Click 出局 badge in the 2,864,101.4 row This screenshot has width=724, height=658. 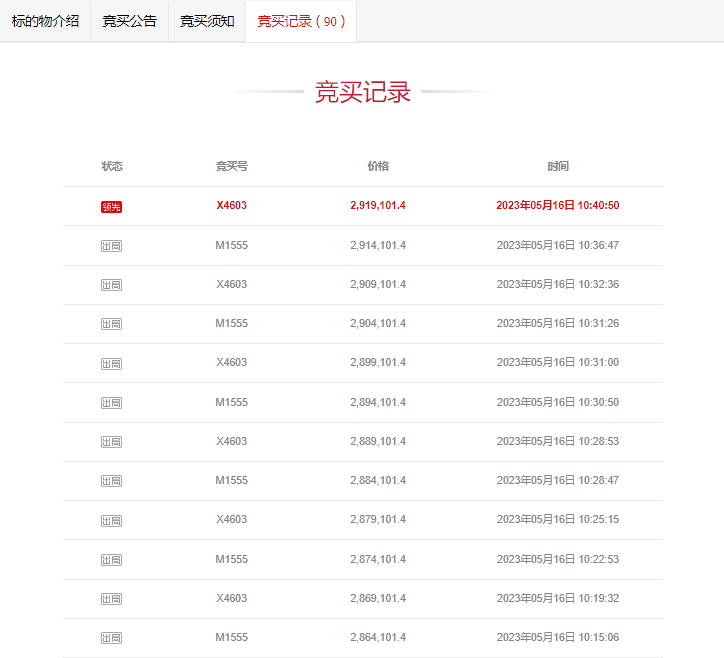point(111,638)
